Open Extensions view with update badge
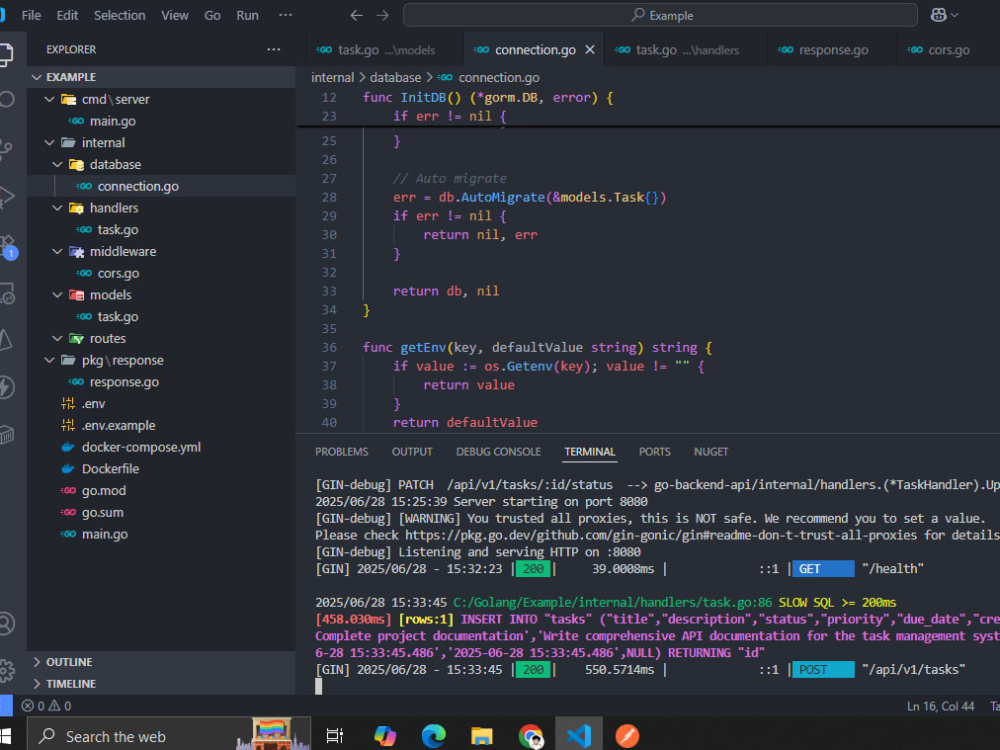Viewport: 1000px width, 750px height. click(8, 247)
